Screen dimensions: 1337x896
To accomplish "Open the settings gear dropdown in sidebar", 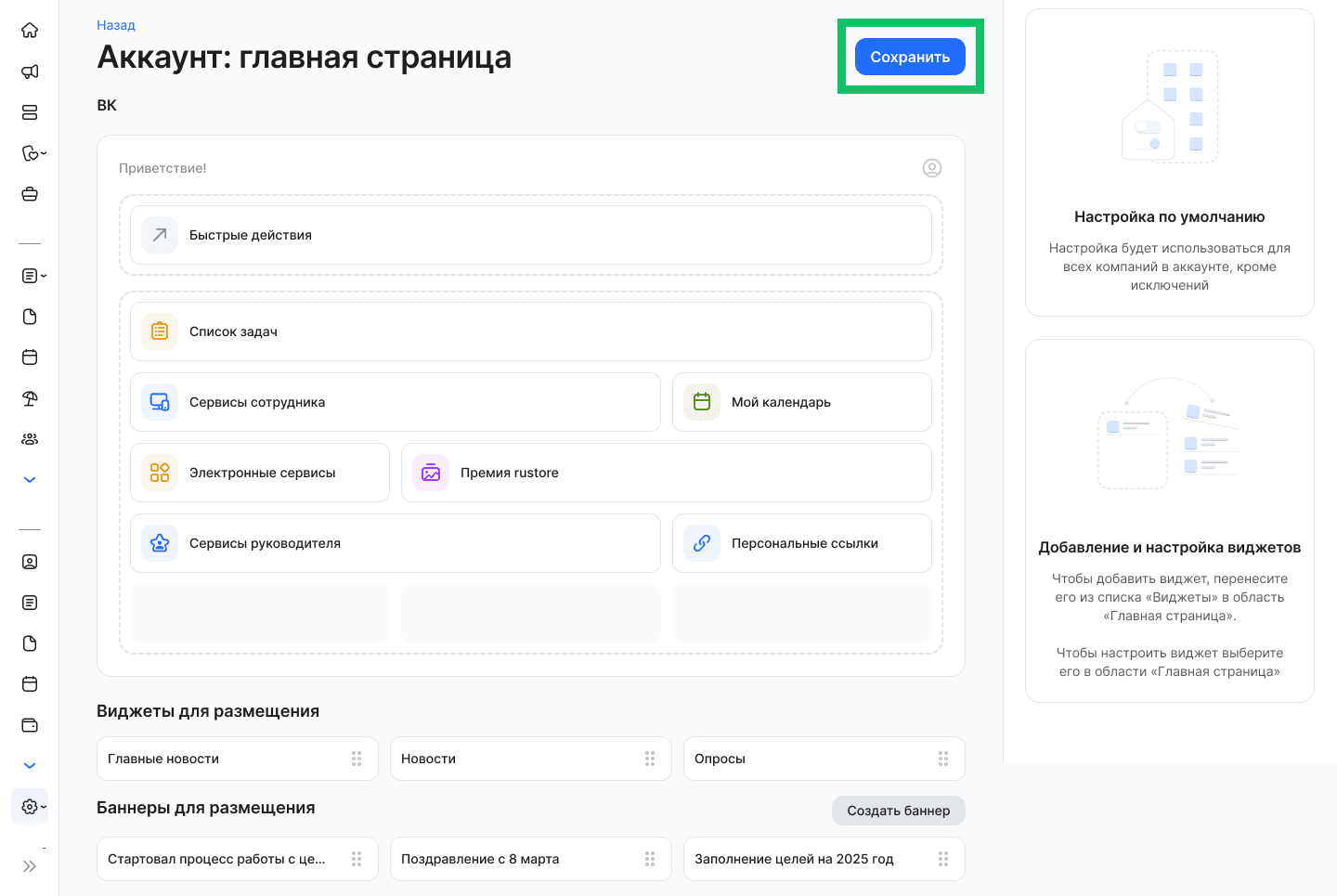I will (x=30, y=806).
